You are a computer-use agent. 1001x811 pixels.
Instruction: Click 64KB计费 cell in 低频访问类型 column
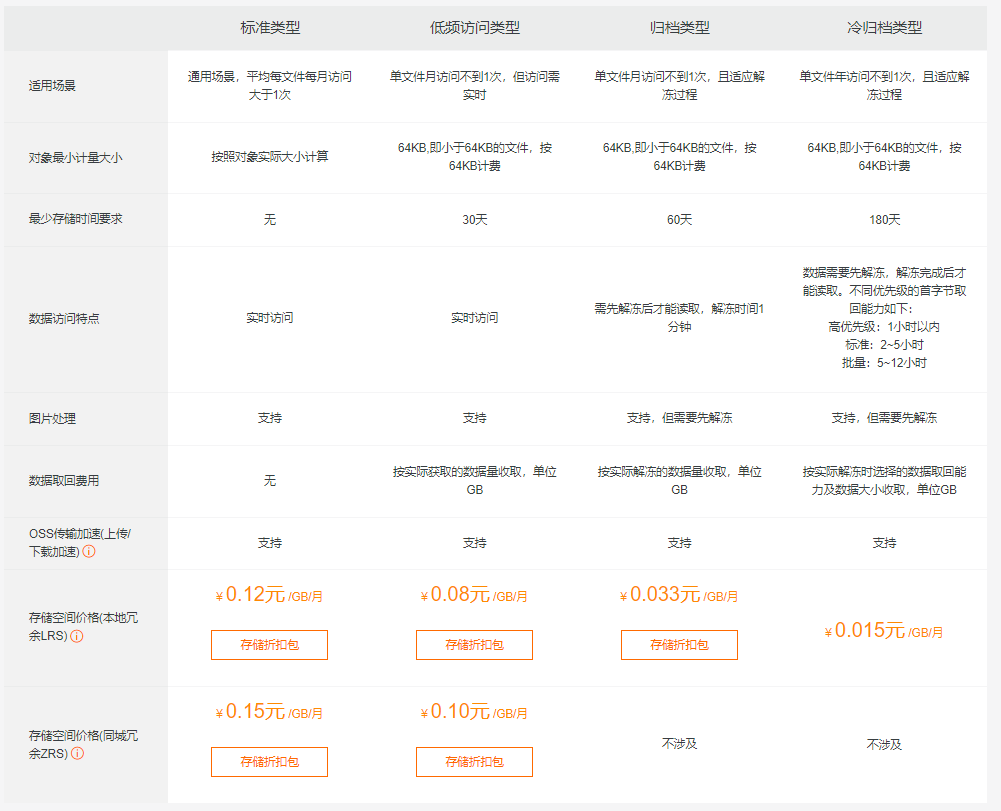coord(474,156)
